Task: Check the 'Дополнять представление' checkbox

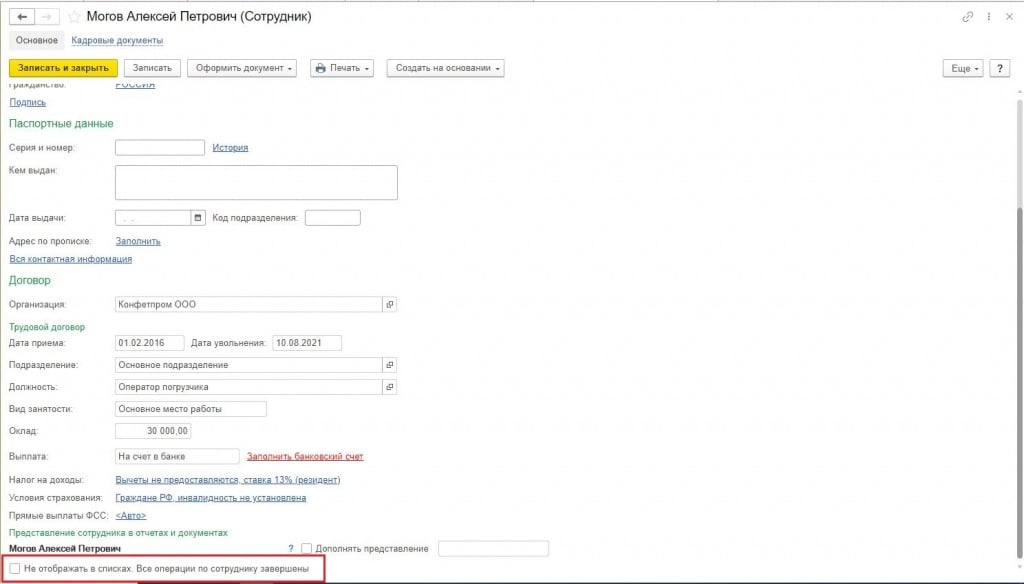Action: click(307, 549)
